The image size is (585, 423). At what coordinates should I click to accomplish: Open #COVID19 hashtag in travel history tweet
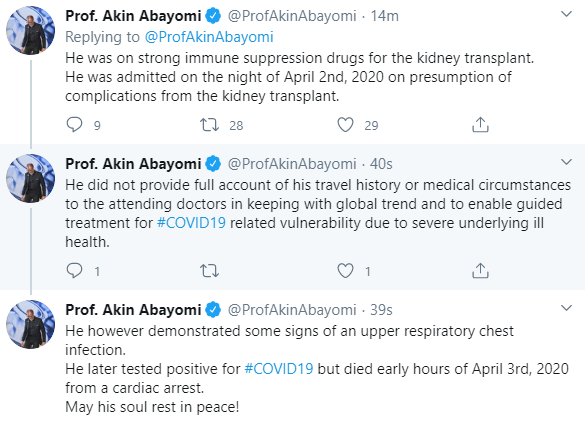click(x=191, y=223)
